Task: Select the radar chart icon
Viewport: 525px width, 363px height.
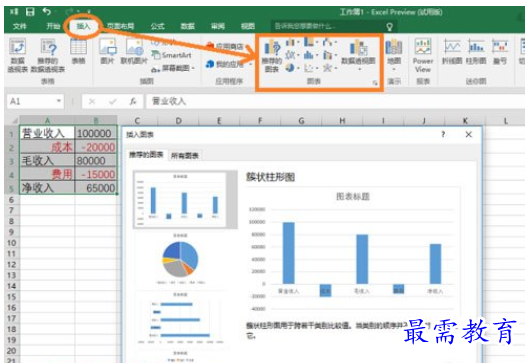Action: (x=327, y=68)
